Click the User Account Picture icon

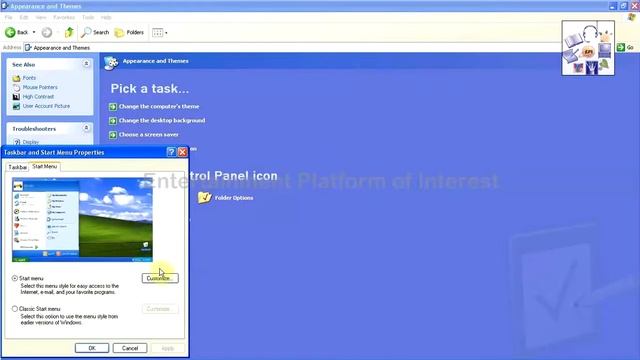click(16, 106)
